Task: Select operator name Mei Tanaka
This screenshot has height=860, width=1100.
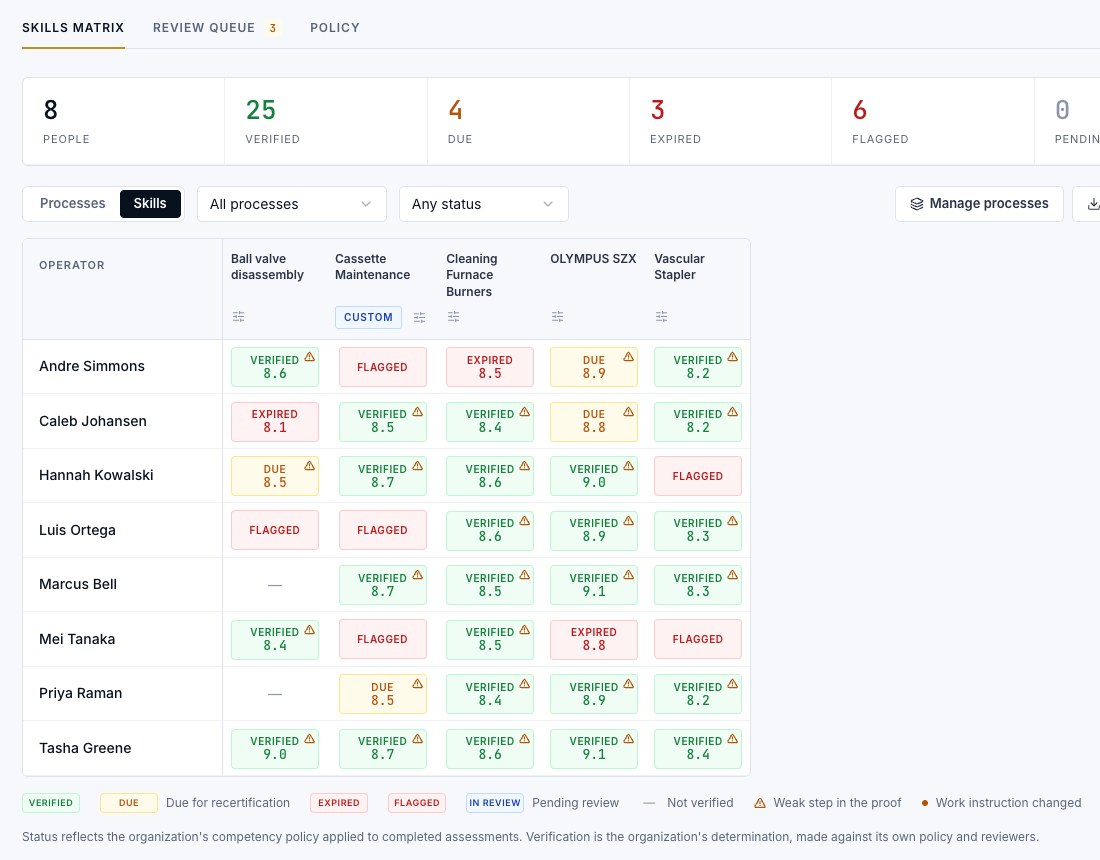Action: (x=77, y=638)
